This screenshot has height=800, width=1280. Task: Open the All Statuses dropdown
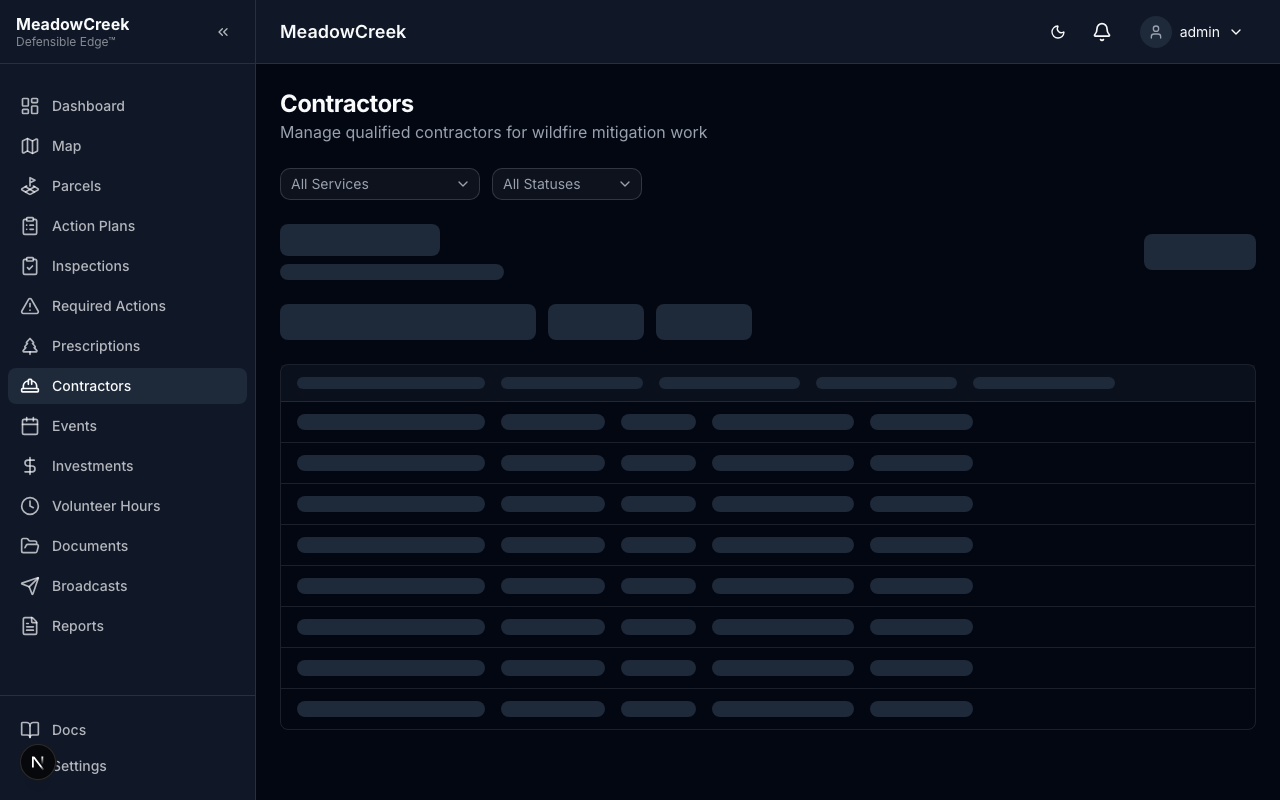(x=567, y=184)
